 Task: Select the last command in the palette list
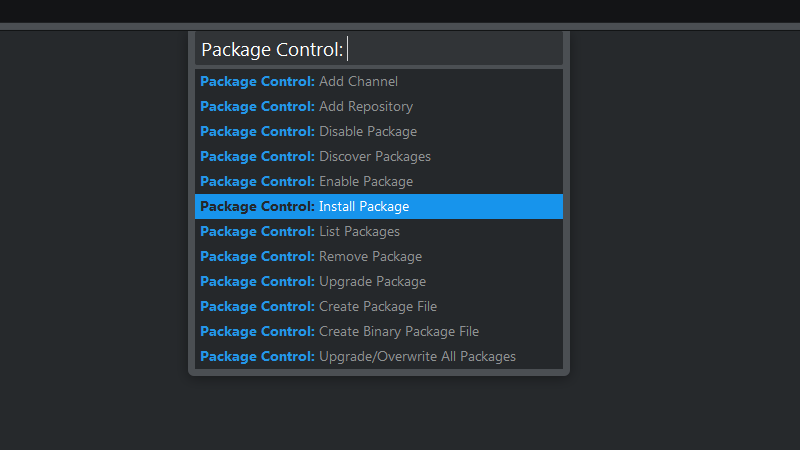tap(378, 357)
